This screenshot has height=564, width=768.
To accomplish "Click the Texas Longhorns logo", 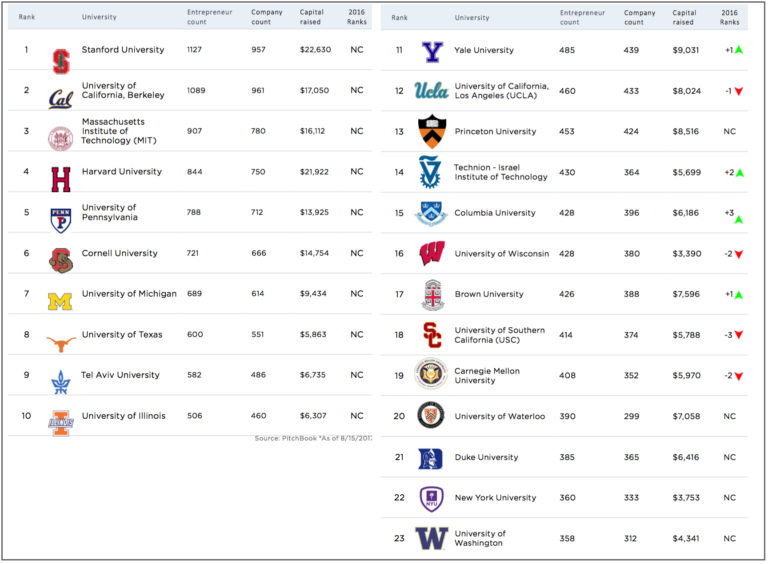I will tap(61, 344).
